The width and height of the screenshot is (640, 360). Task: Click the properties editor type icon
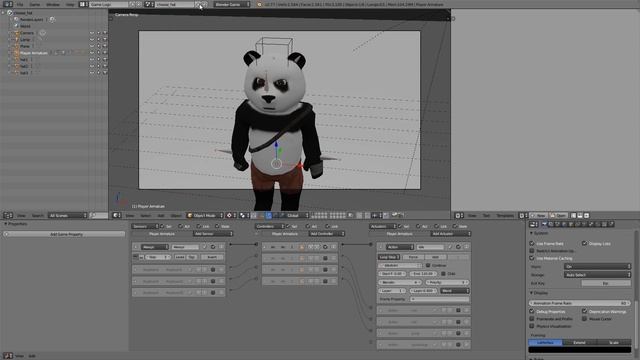click(x=533, y=224)
